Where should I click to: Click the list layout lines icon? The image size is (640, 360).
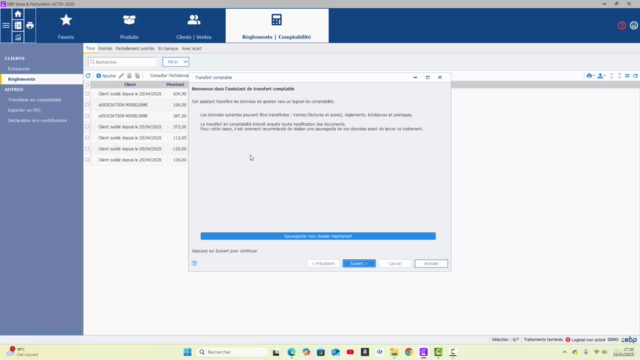(x=627, y=76)
